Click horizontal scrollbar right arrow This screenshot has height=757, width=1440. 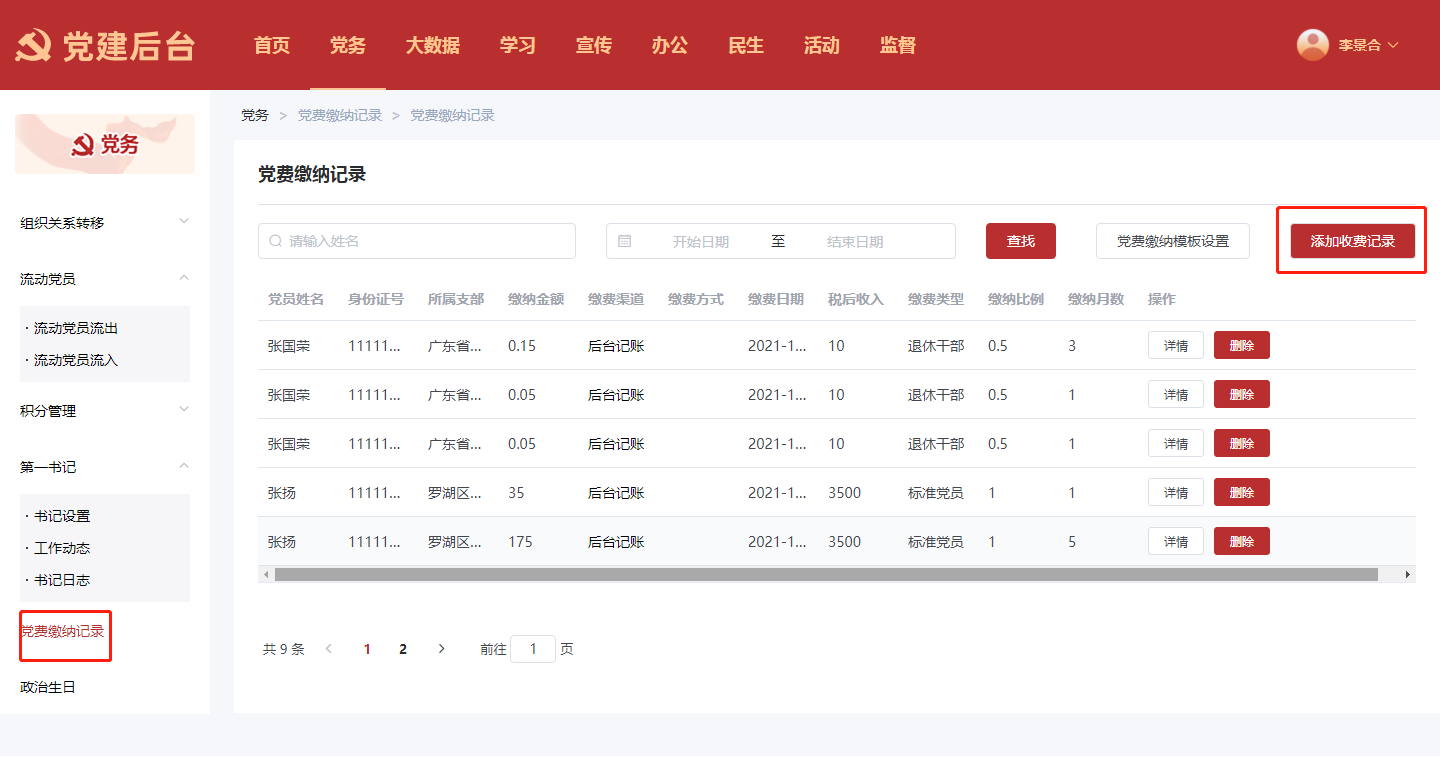tap(1407, 575)
